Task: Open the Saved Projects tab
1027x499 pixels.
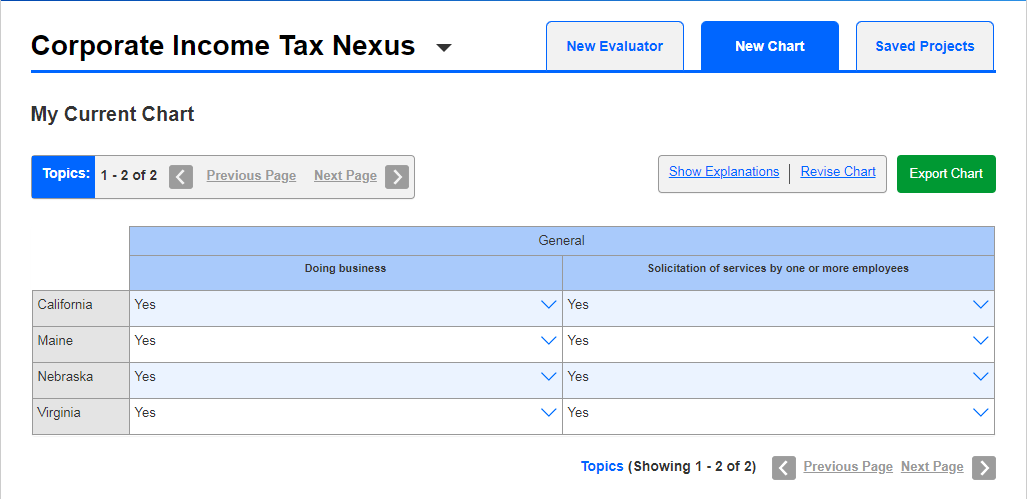Action: pos(924,46)
